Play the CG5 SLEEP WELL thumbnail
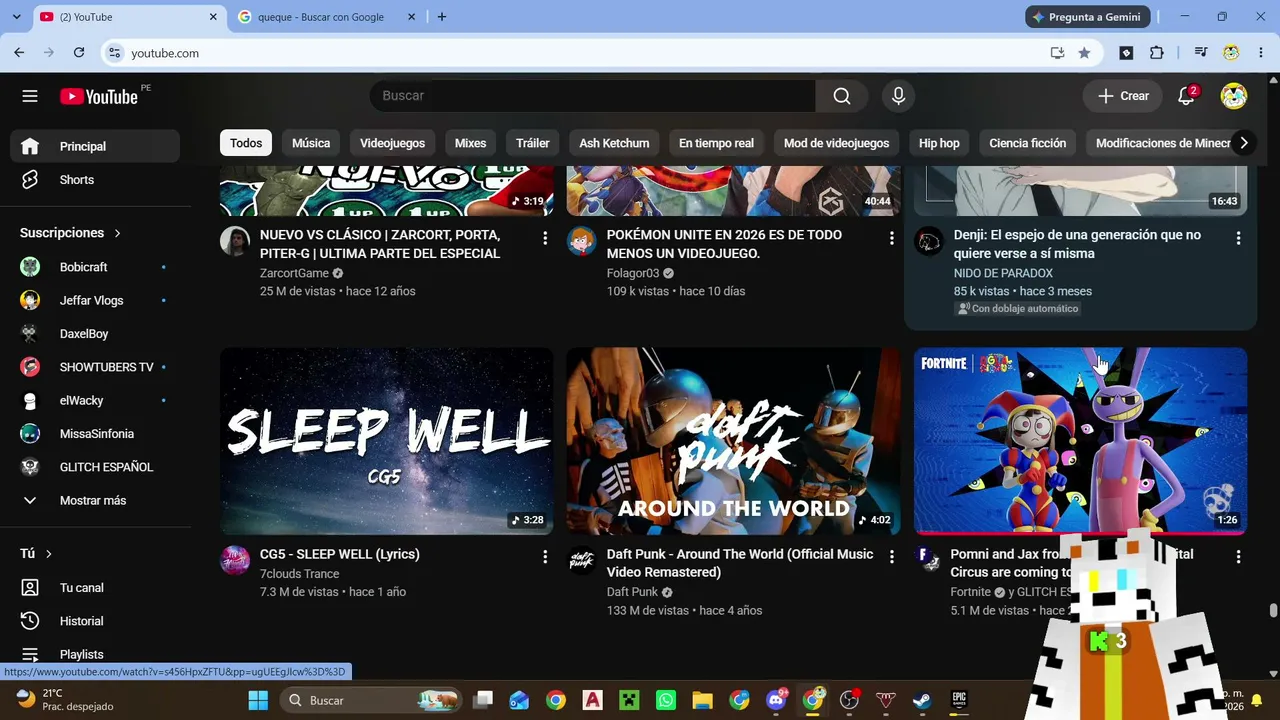The height and width of the screenshot is (720, 1280). (x=386, y=441)
